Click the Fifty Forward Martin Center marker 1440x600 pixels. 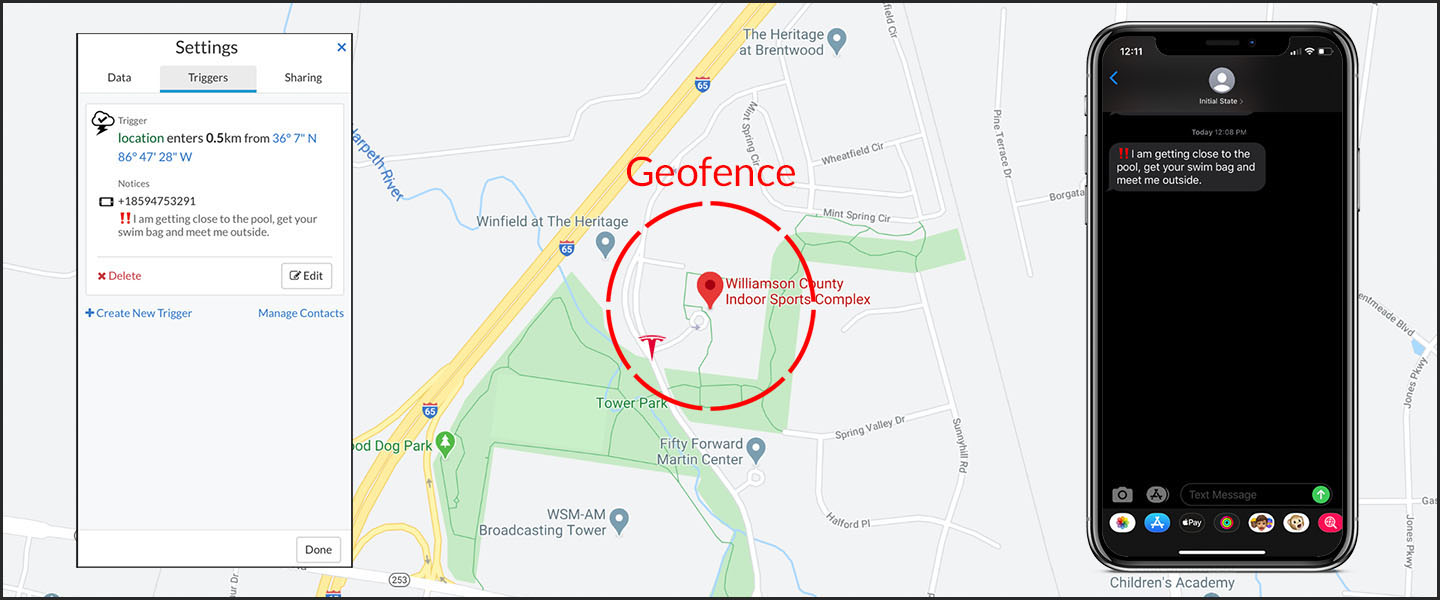(x=756, y=450)
